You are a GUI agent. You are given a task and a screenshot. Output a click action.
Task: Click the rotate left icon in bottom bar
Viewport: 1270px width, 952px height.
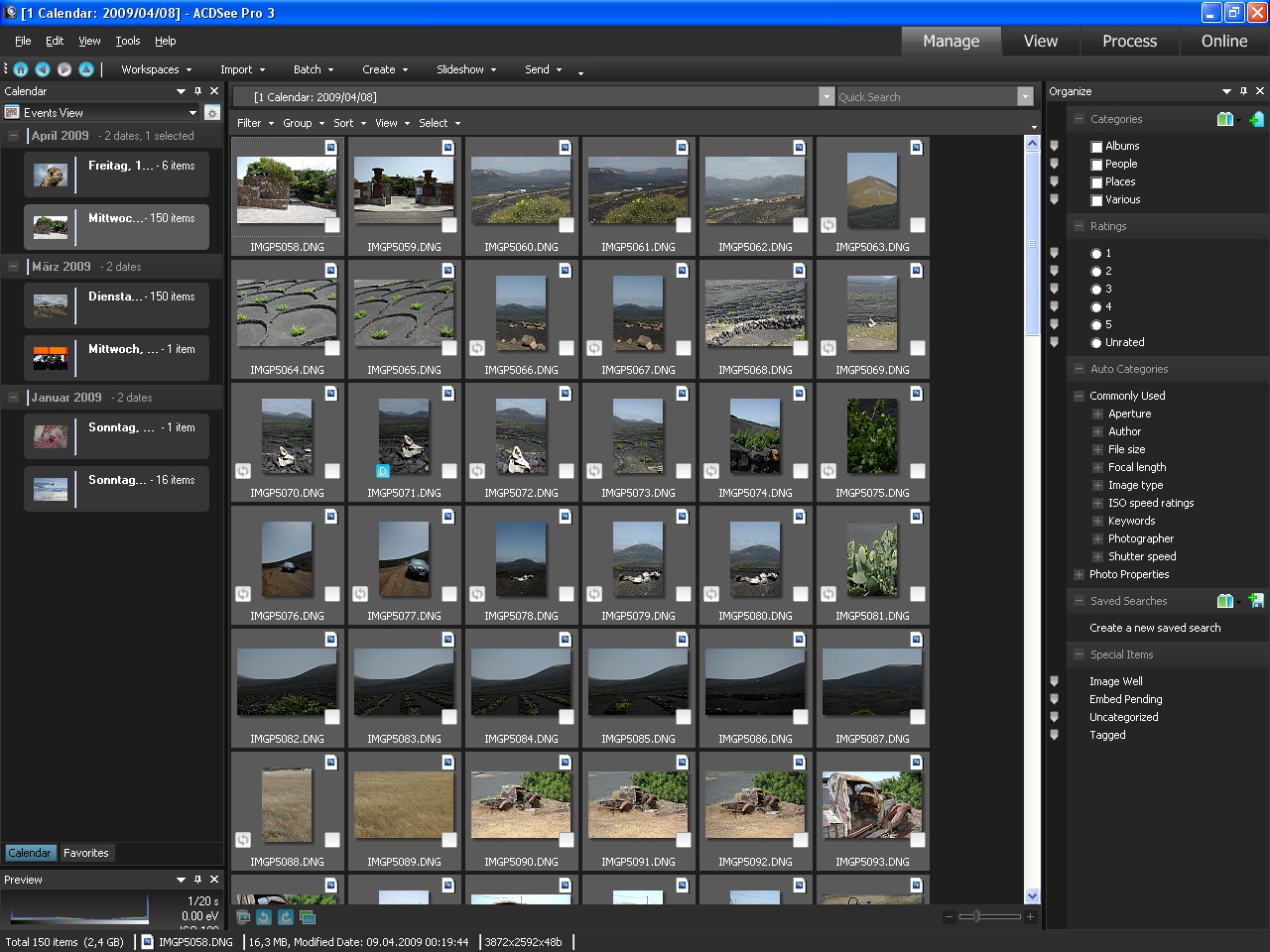(264, 917)
